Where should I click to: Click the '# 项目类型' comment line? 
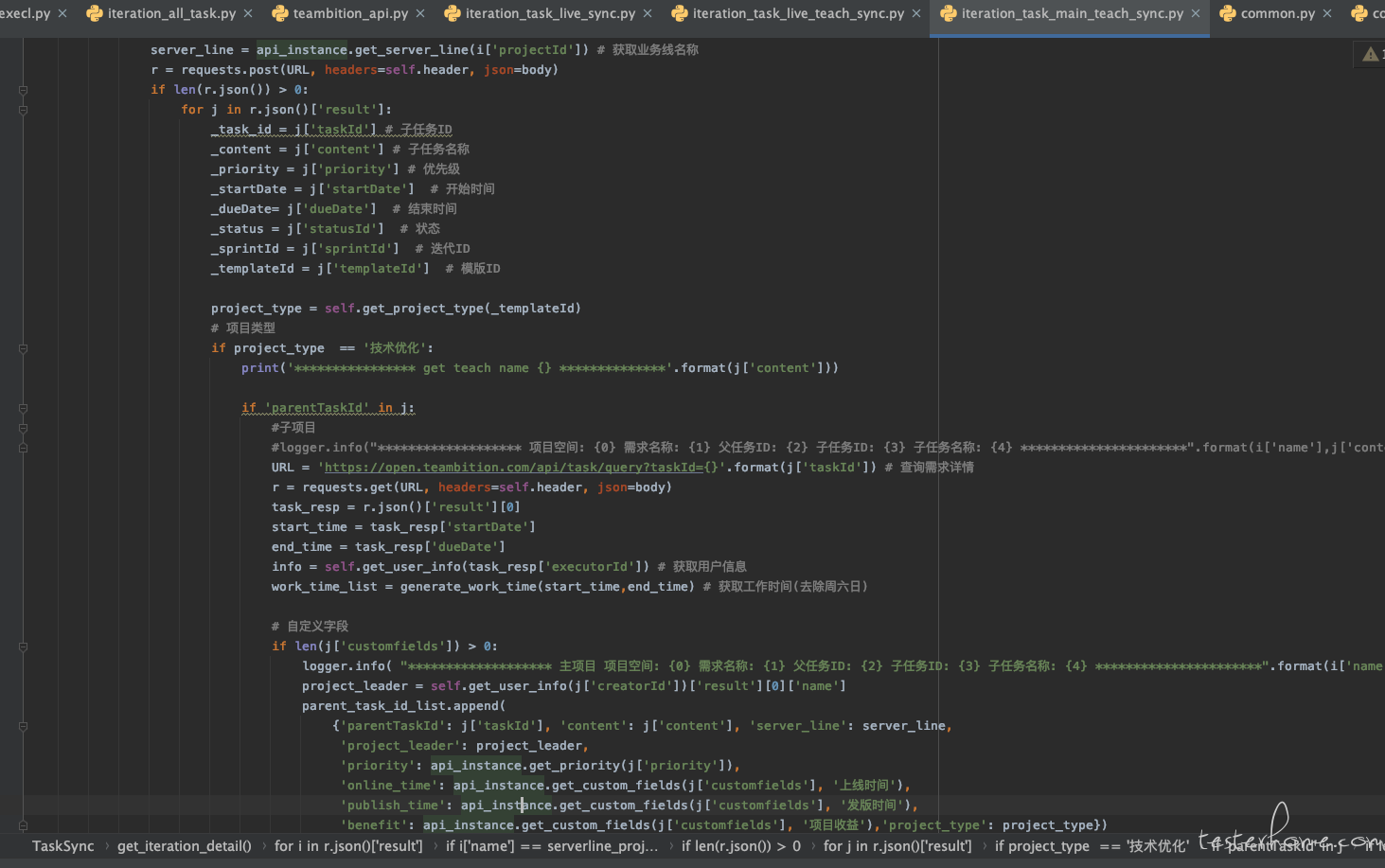[243, 328]
